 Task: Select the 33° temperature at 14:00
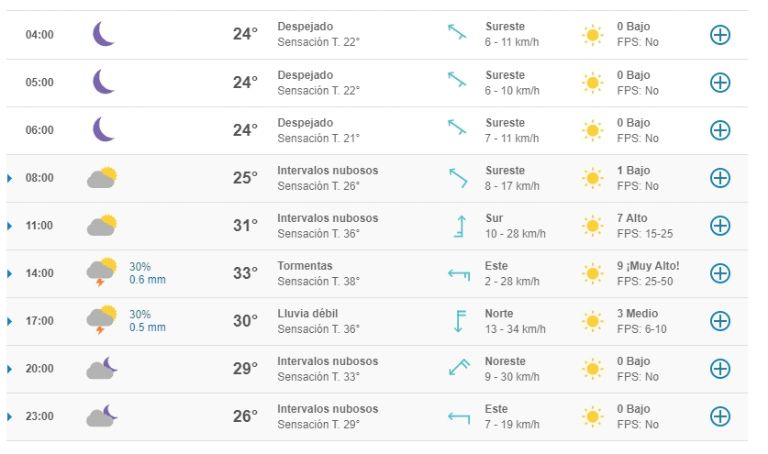click(245, 273)
